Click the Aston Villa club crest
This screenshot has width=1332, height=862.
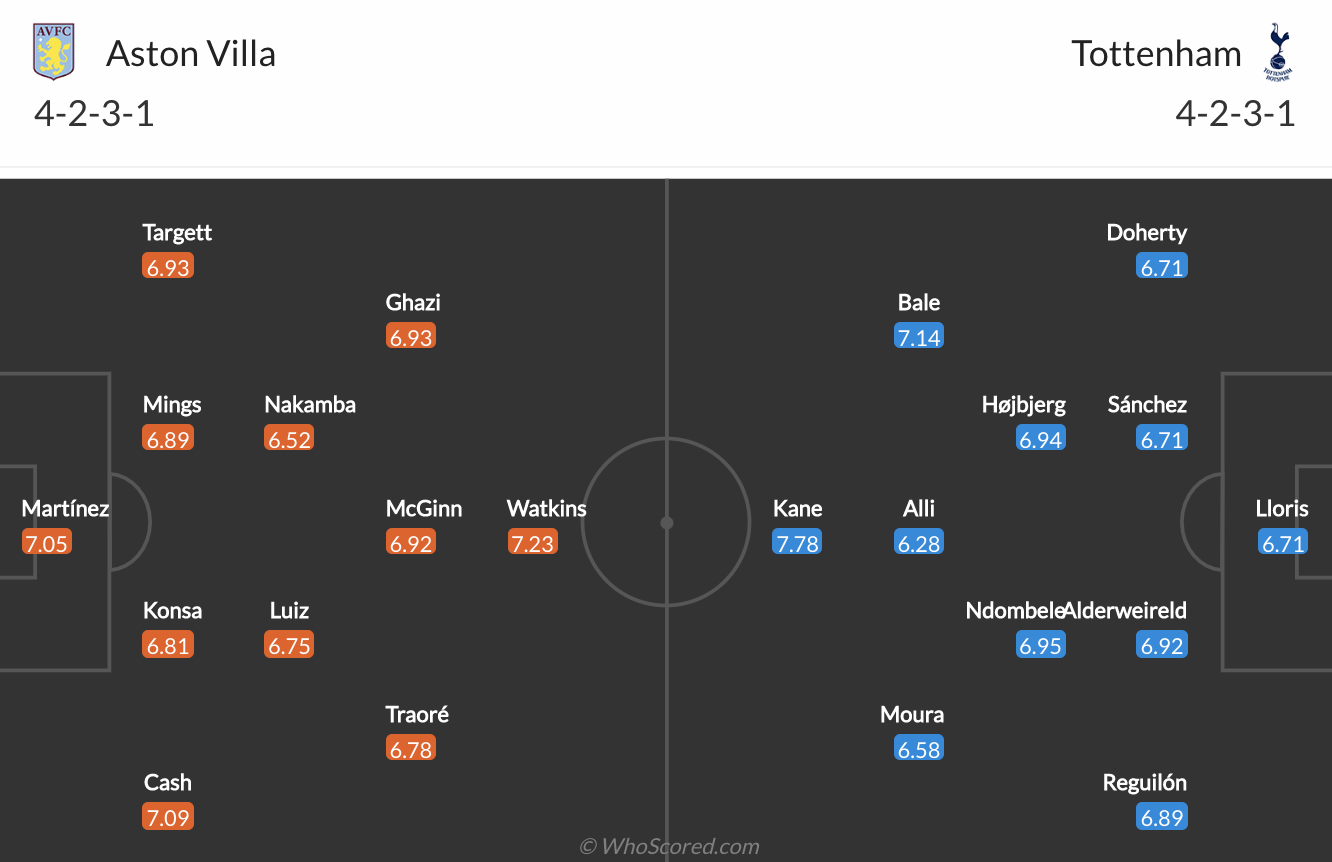click(54, 52)
